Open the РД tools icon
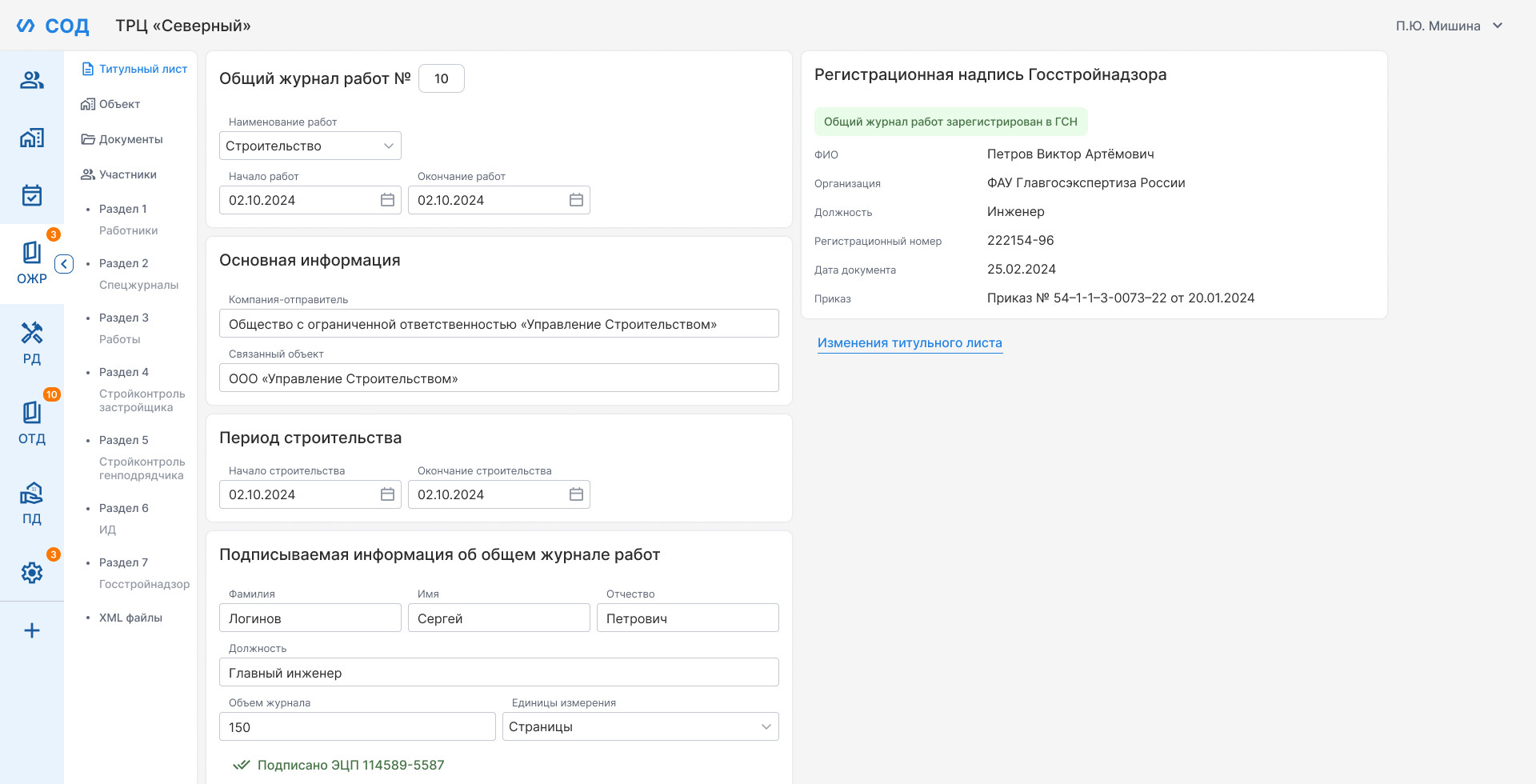This screenshot has height=784, width=1536. point(32,344)
